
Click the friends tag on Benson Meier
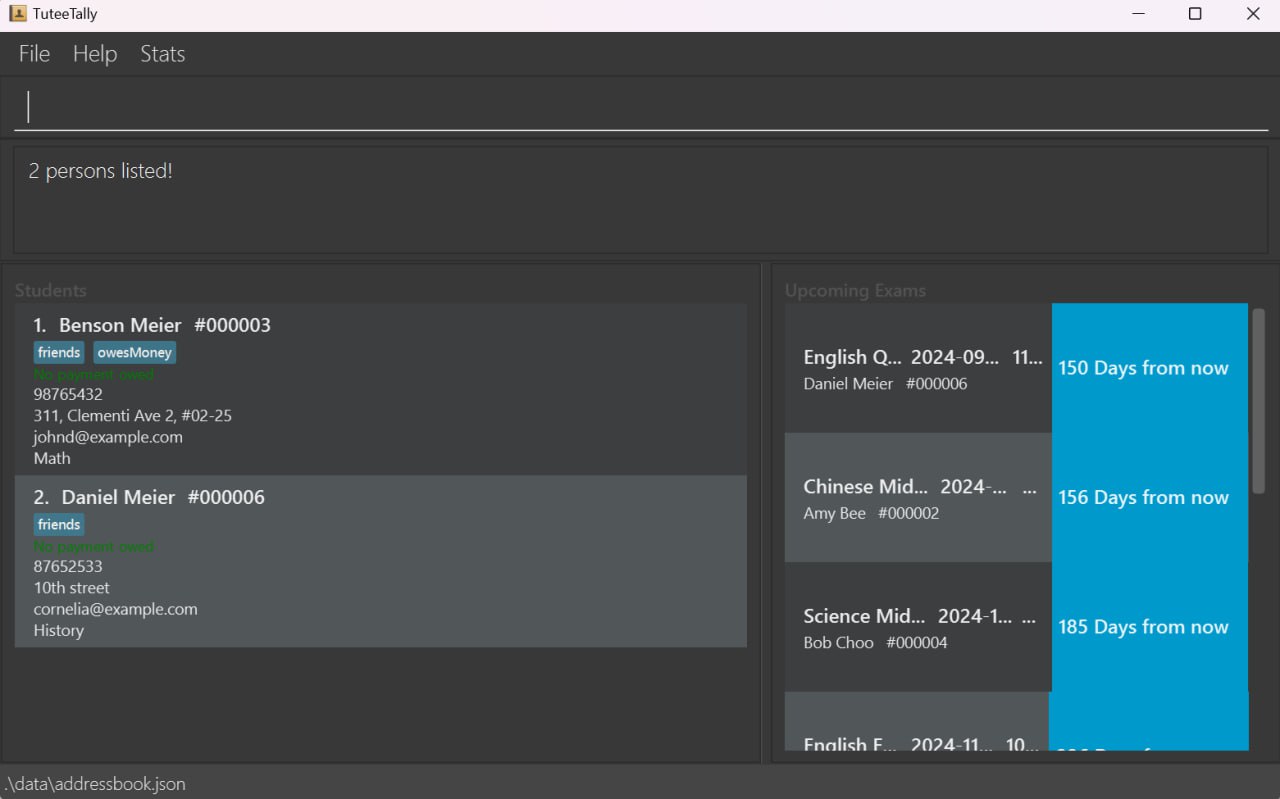[59, 353]
